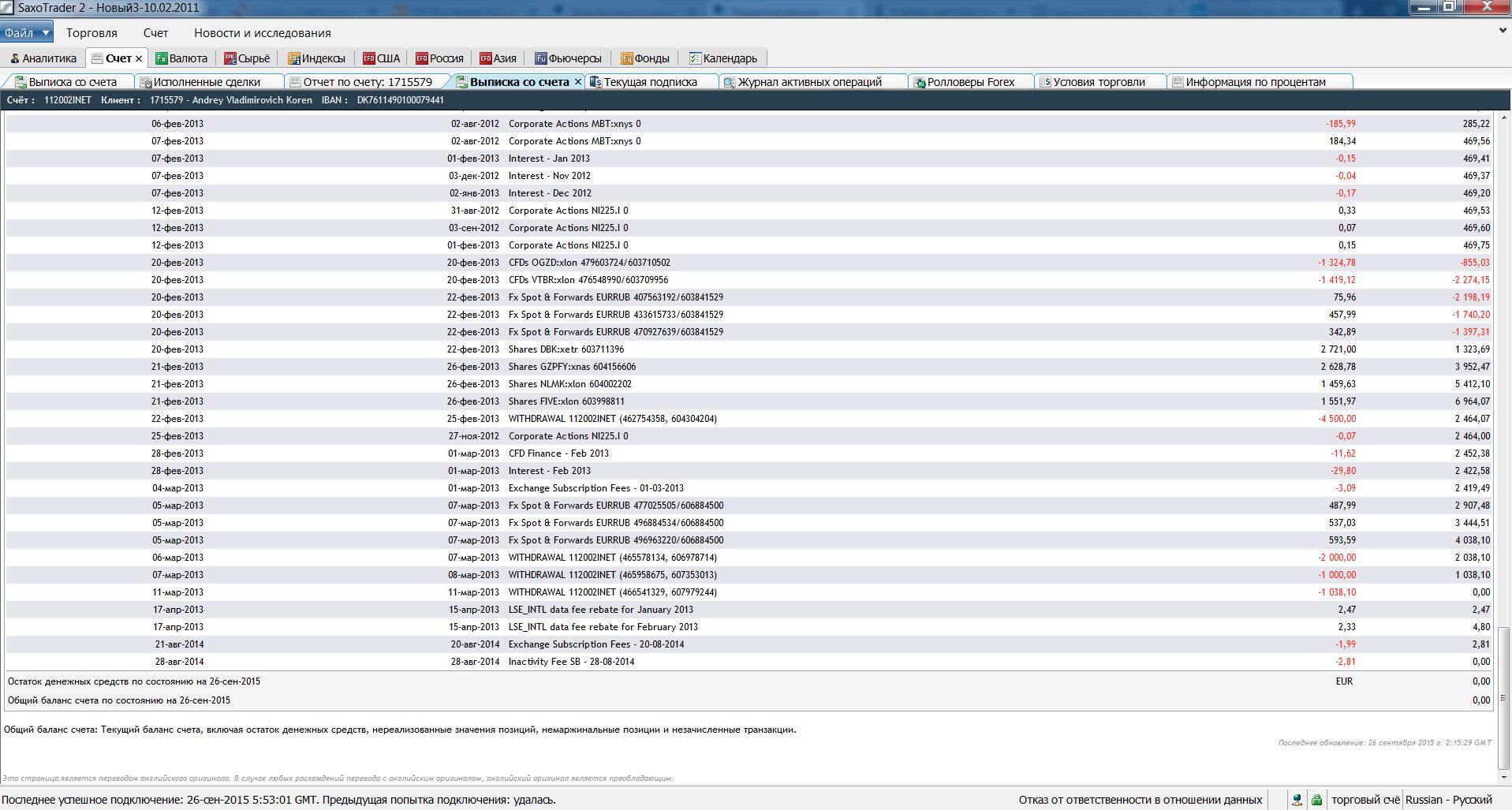The height and width of the screenshot is (810, 1512).
Task: Open the Условия торговли tab
Action: [1099, 82]
